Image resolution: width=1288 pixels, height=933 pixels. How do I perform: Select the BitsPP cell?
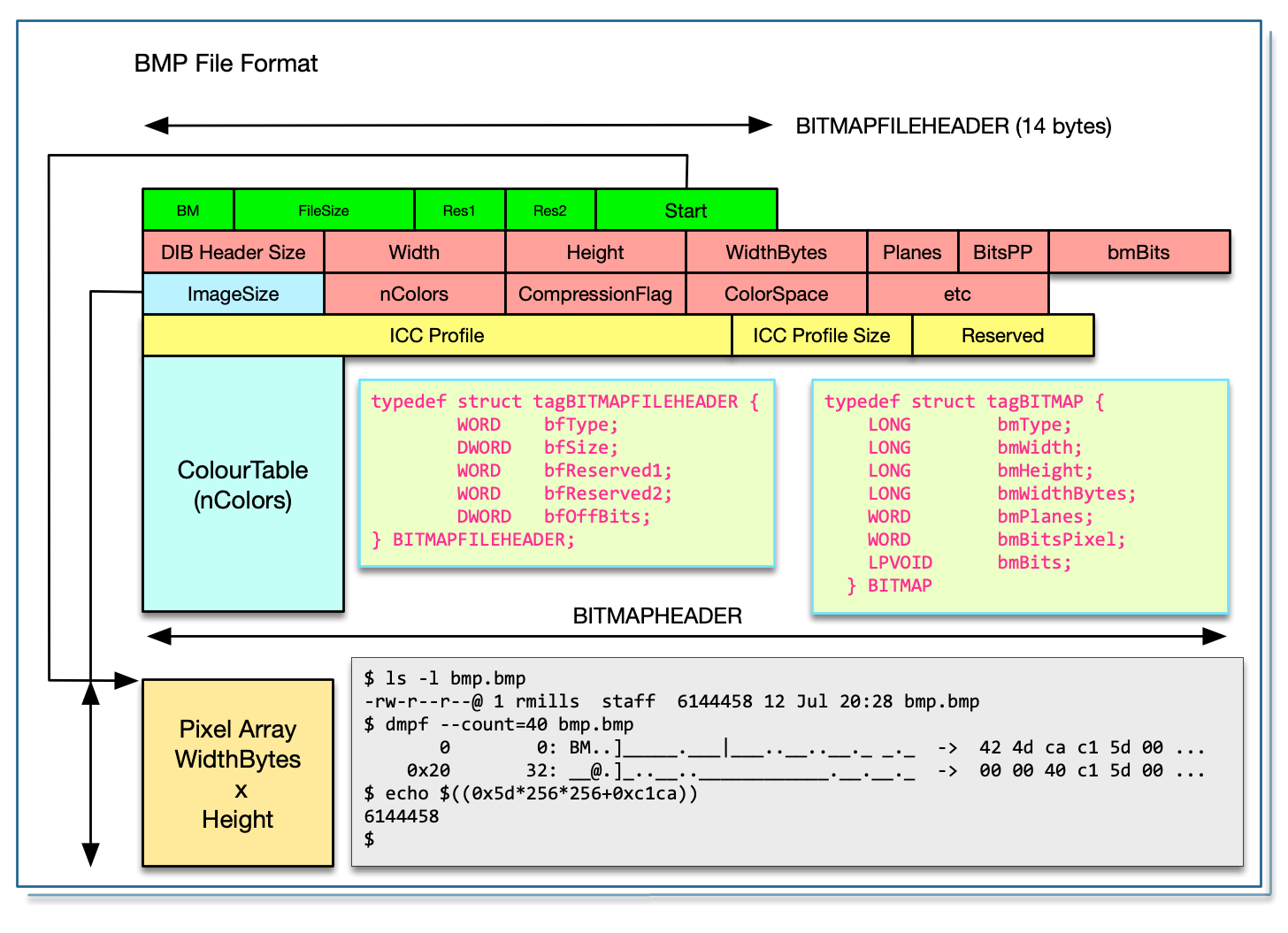pos(1003,253)
